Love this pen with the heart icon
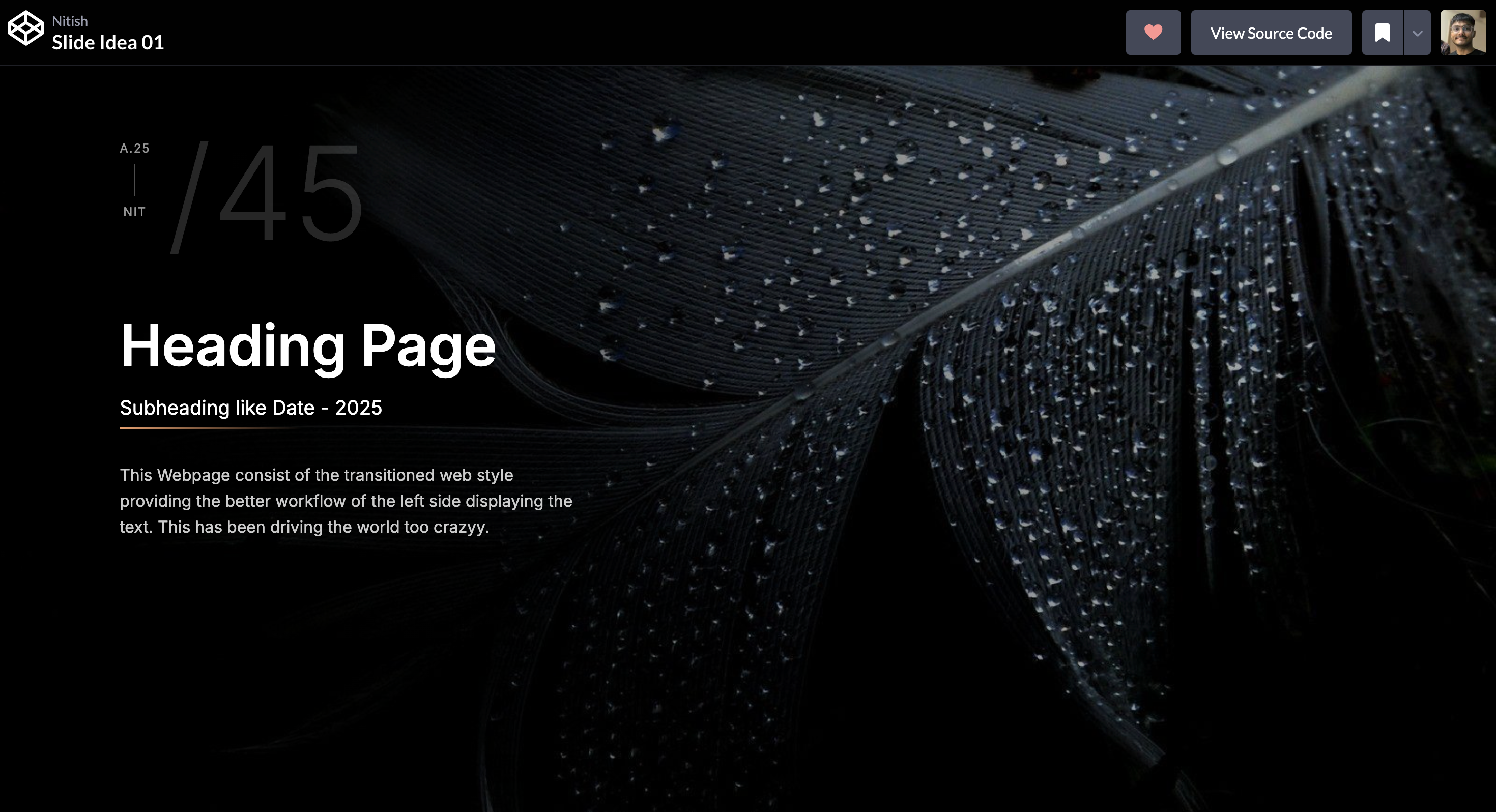This screenshot has height=812, width=1496. coord(1153,33)
